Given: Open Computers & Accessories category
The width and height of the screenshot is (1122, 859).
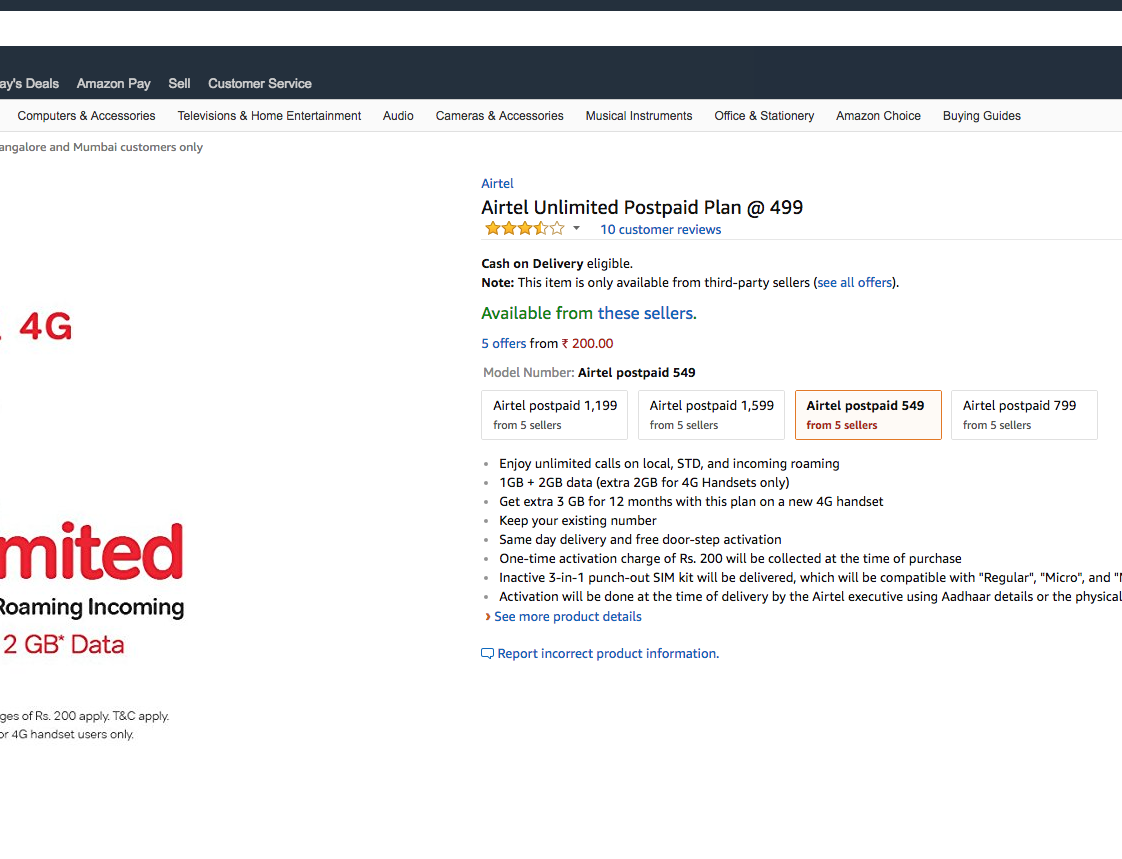Looking at the screenshot, I should point(86,116).
